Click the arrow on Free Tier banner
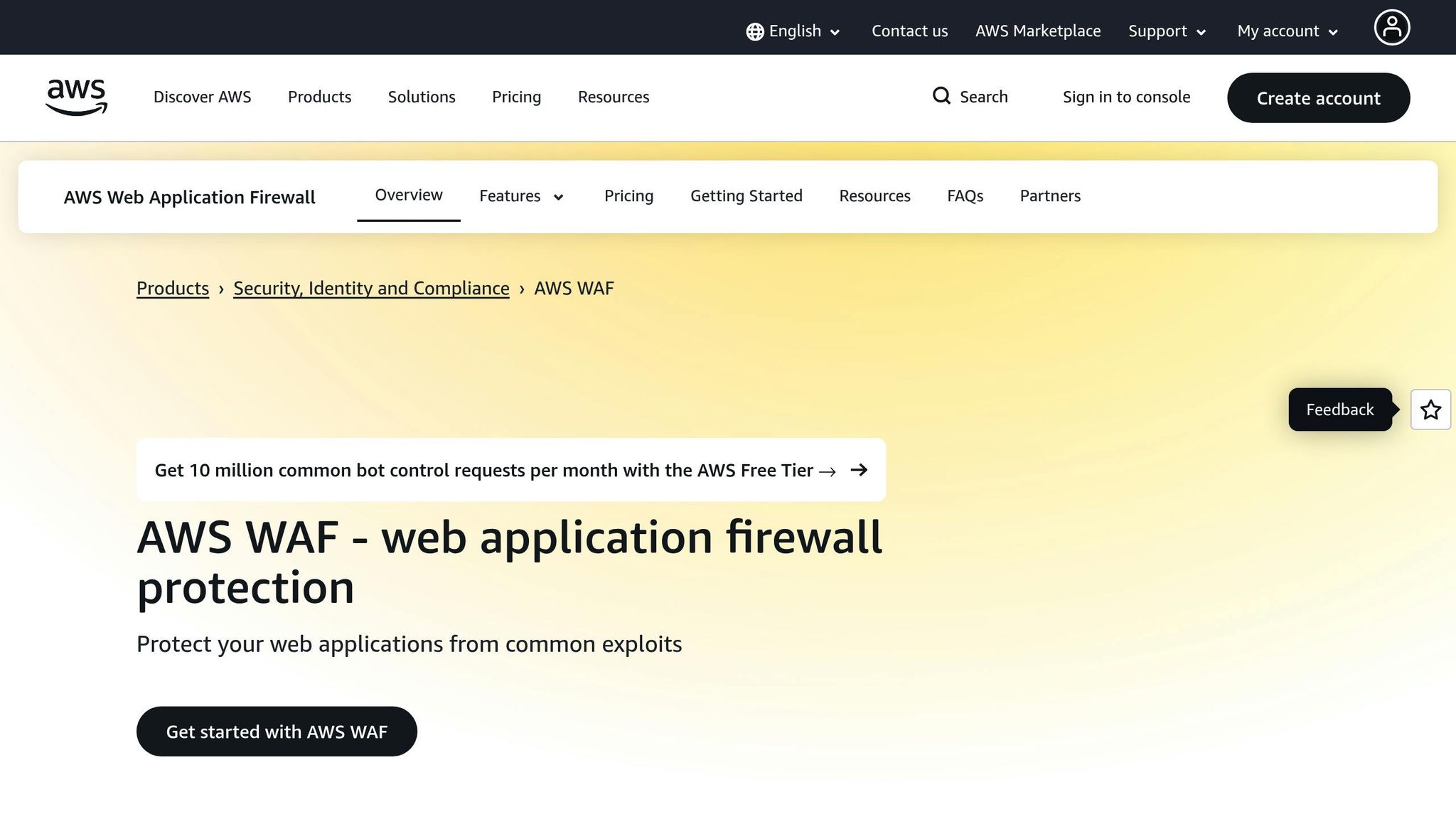 (x=859, y=470)
